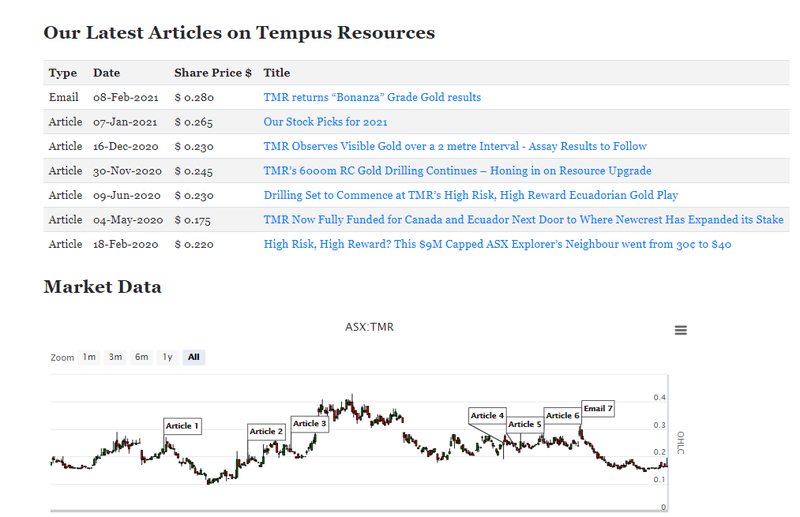
Task: Open 'TMR Observes Visible Gold' article link
Action: tap(455, 146)
